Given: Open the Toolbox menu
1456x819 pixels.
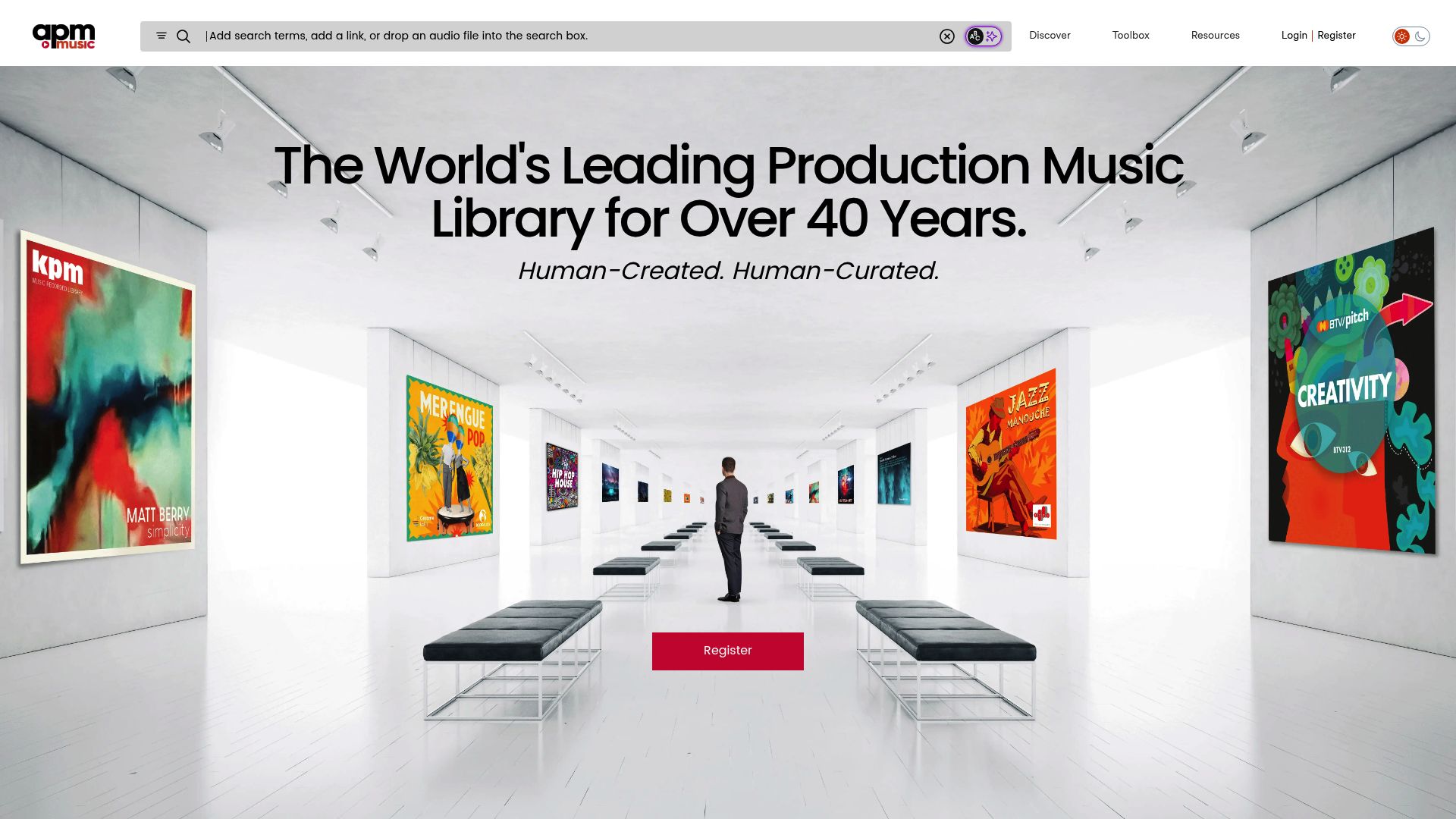Looking at the screenshot, I should tap(1130, 35).
